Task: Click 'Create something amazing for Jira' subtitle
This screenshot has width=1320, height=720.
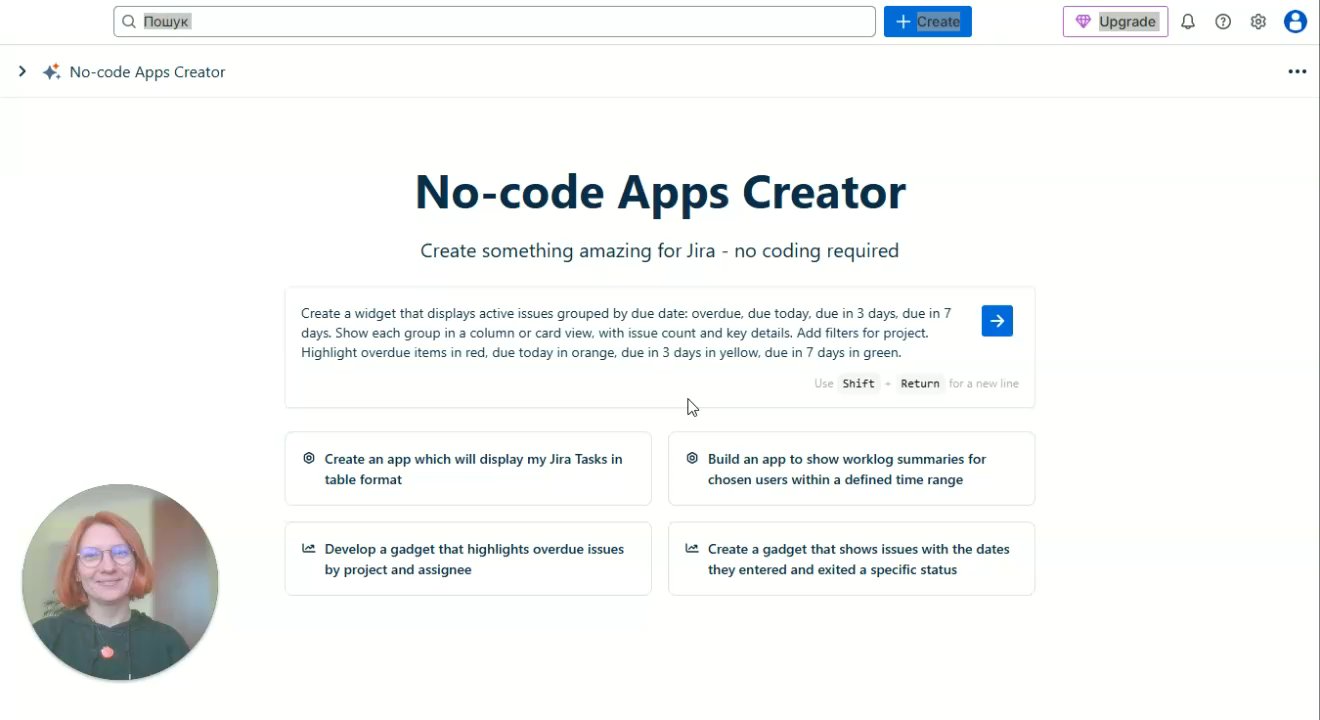Action: point(659,251)
